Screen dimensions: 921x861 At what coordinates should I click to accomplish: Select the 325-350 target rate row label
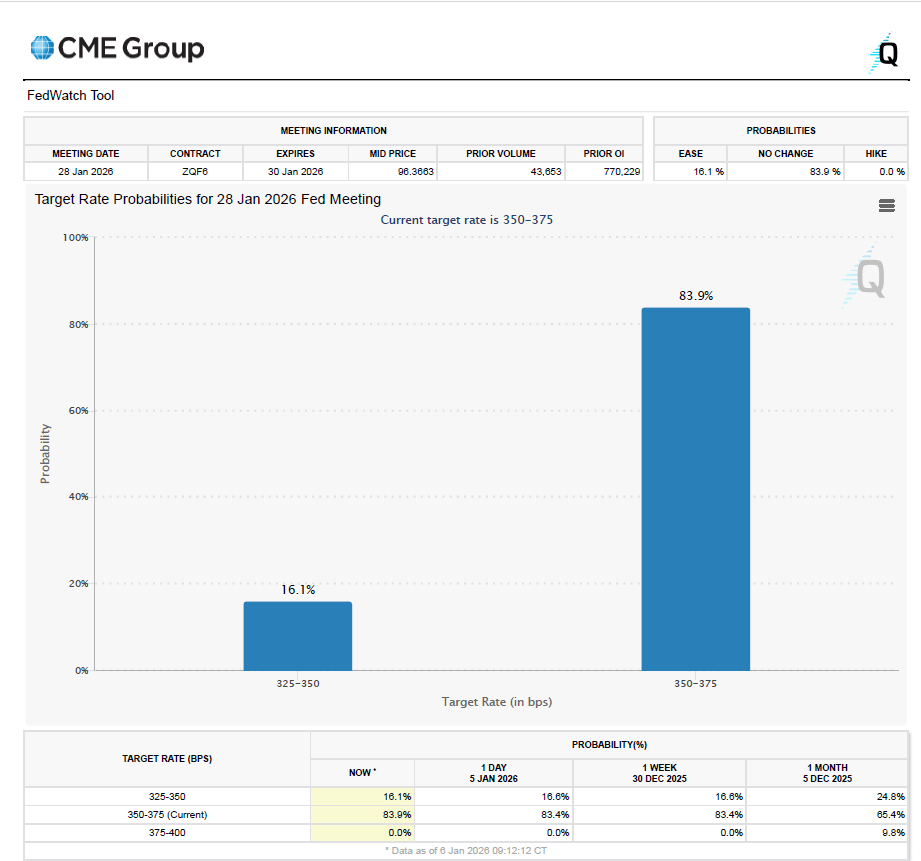click(x=167, y=796)
